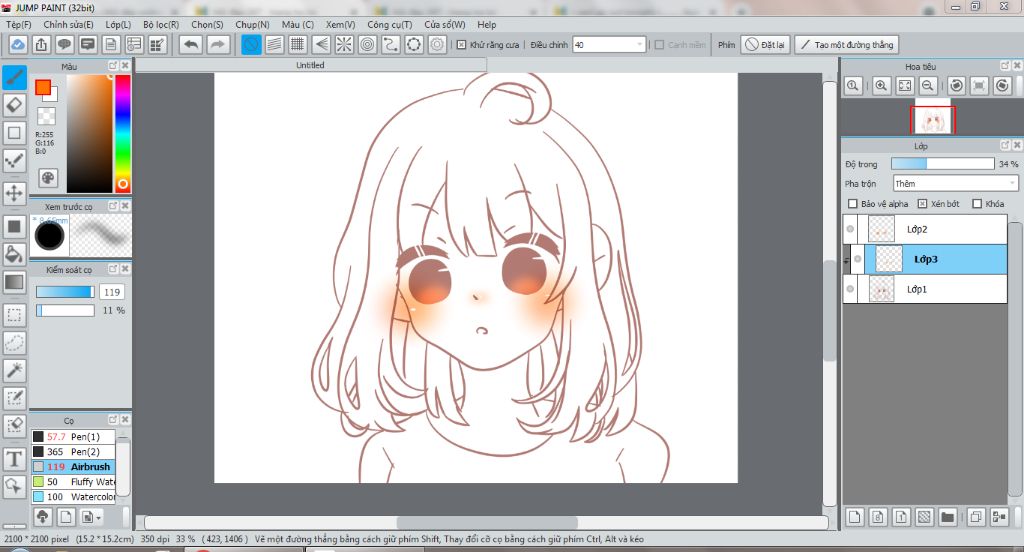The image size is (1024, 552).
Task: Select the Bucket fill tool
Action: click(14, 254)
